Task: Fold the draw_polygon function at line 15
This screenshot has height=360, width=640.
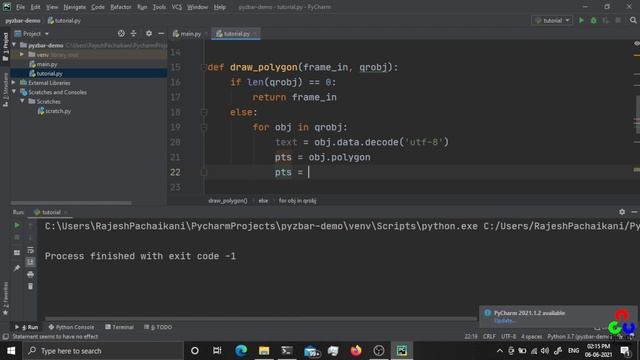Action: (x=204, y=67)
